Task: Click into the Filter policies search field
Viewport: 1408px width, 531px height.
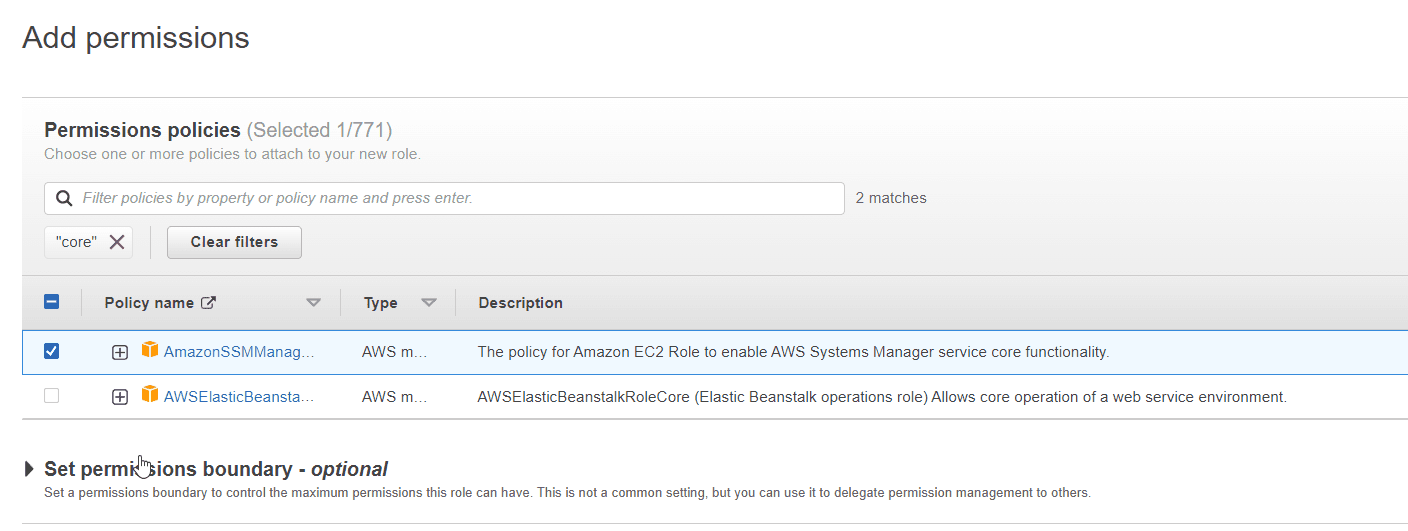Action: coord(450,198)
